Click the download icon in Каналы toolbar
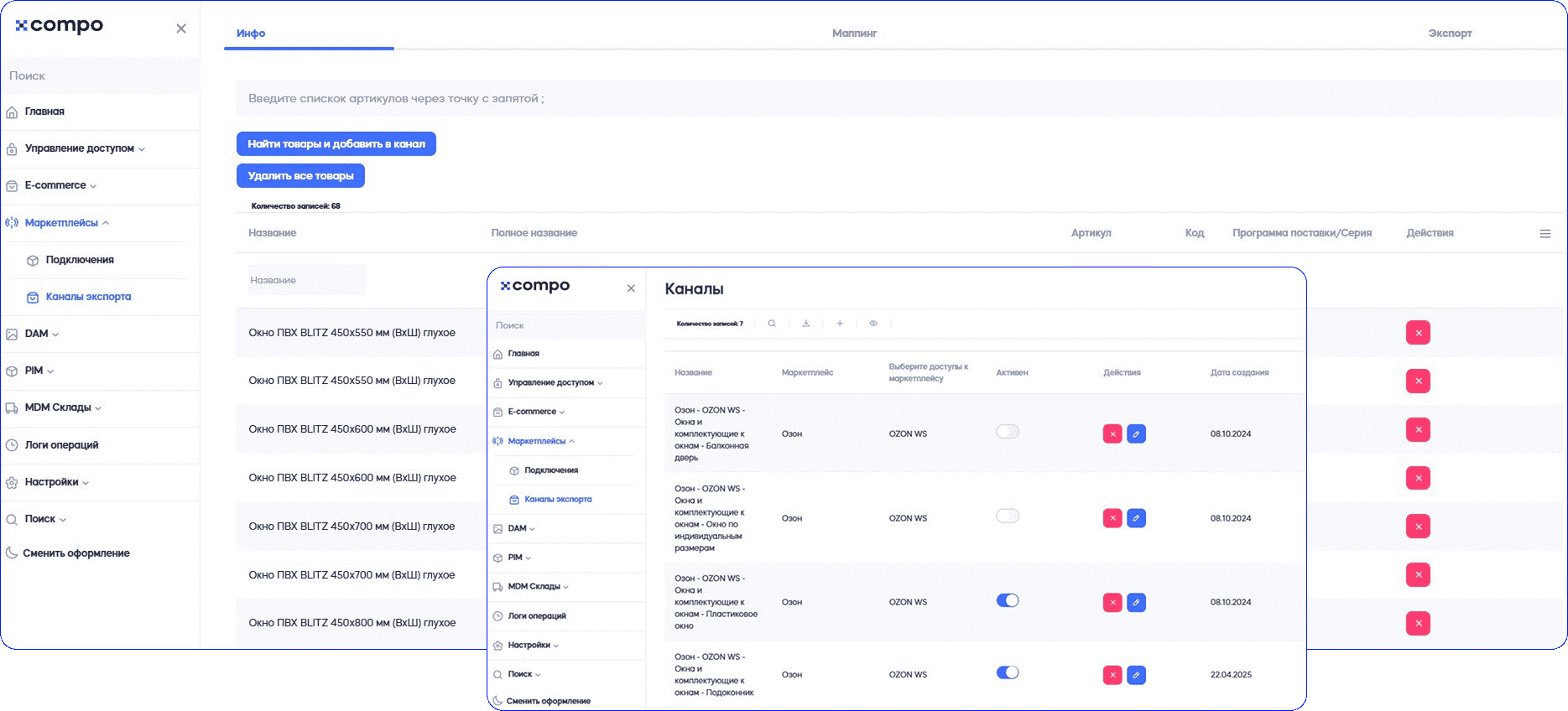Screen dimensions: 1568x711 point(806,324)
